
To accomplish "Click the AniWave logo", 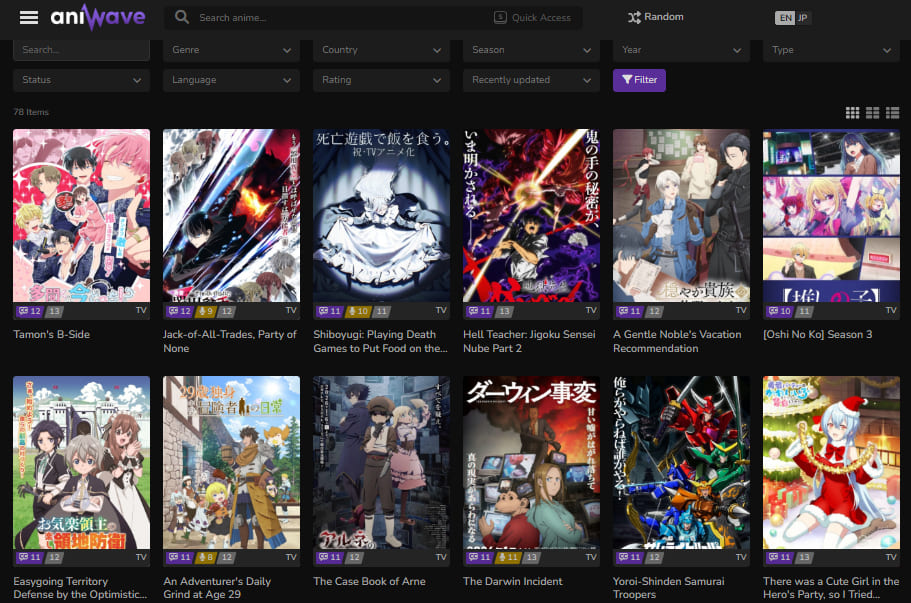I will coord(98,18).
